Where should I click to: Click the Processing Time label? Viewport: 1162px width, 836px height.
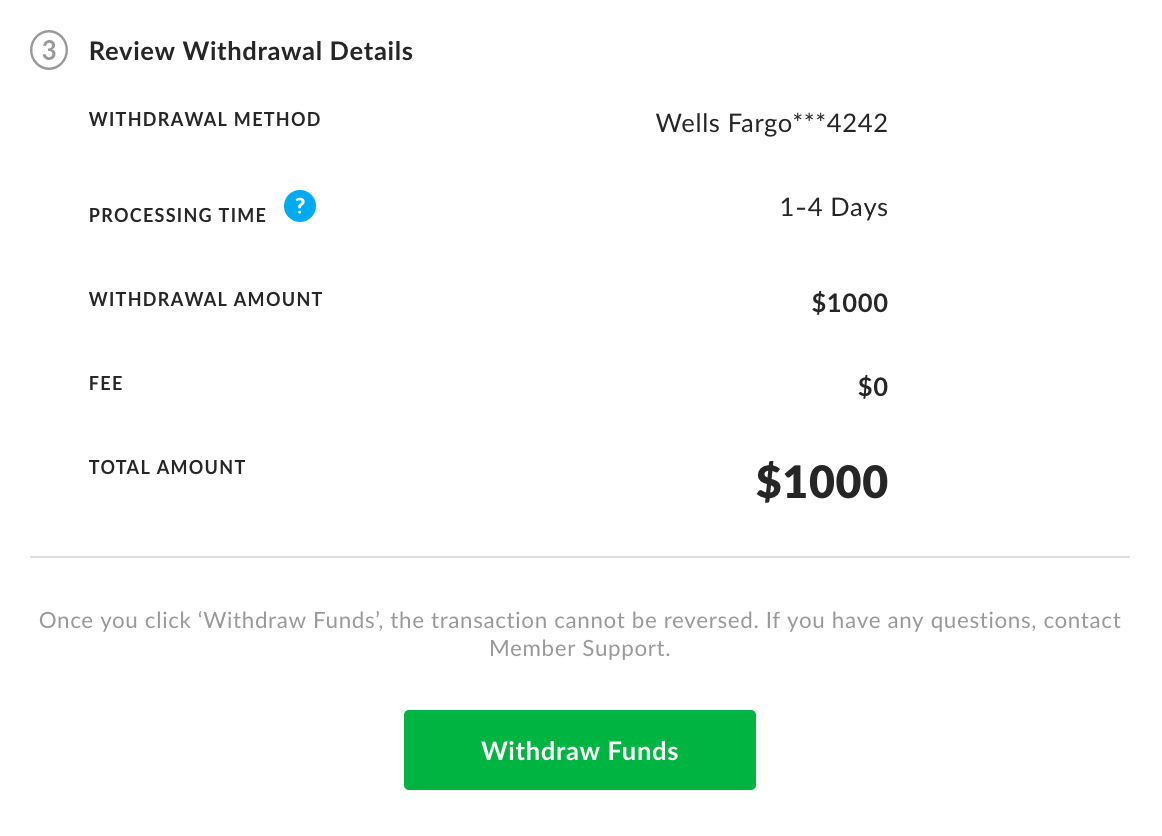[x=177, y=215]
